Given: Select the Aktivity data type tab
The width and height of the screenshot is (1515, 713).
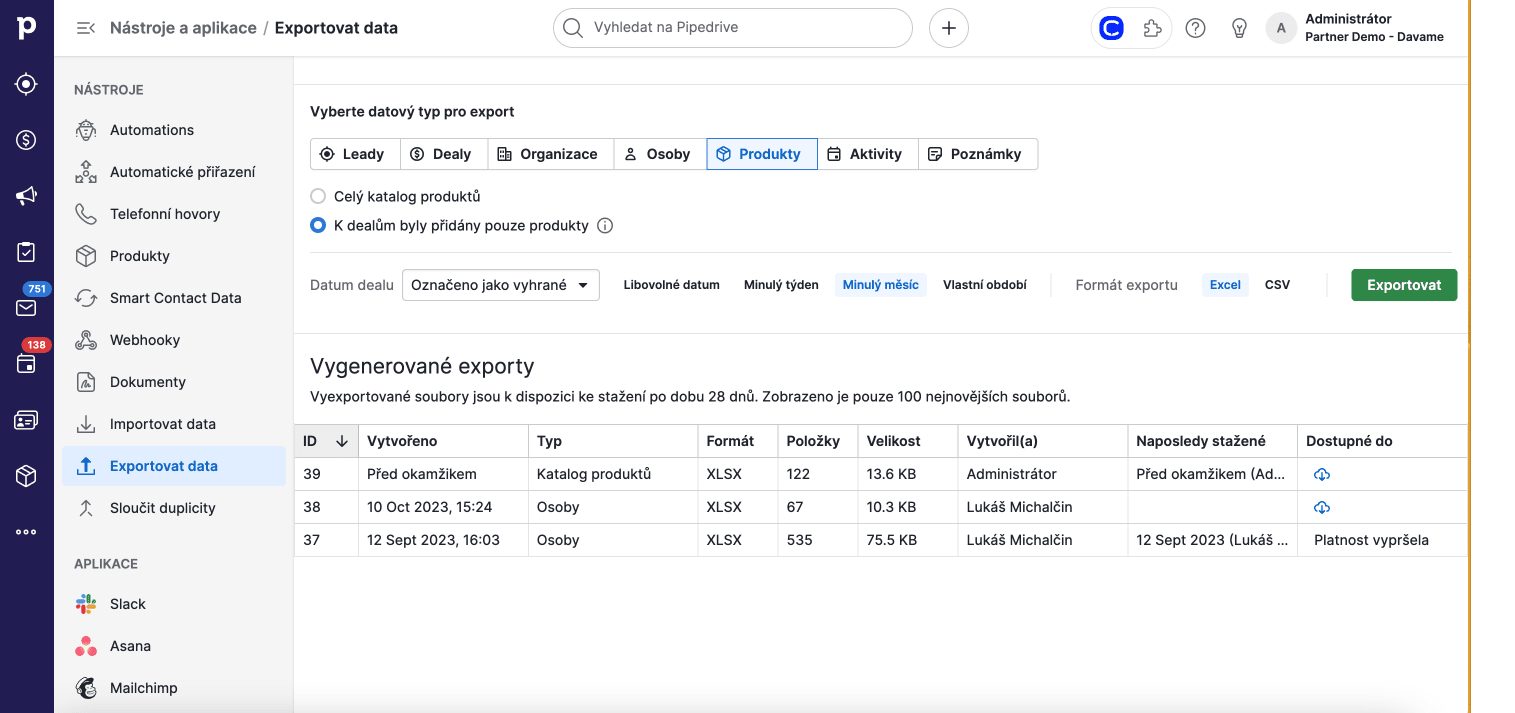Looking at the screenshot, I should (x=866, y=154).
